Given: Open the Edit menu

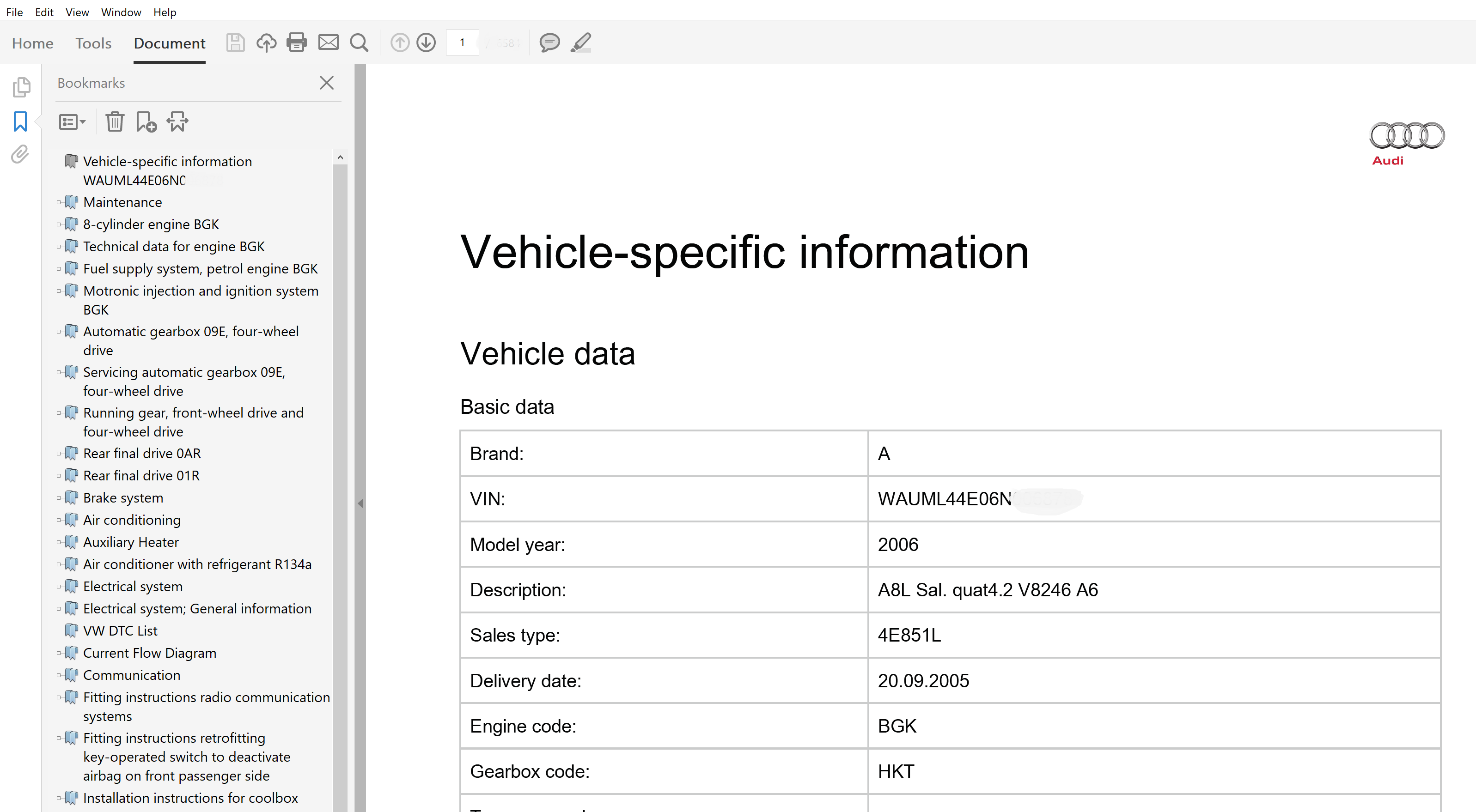Looking at the screenshot, I should point(43,12).
